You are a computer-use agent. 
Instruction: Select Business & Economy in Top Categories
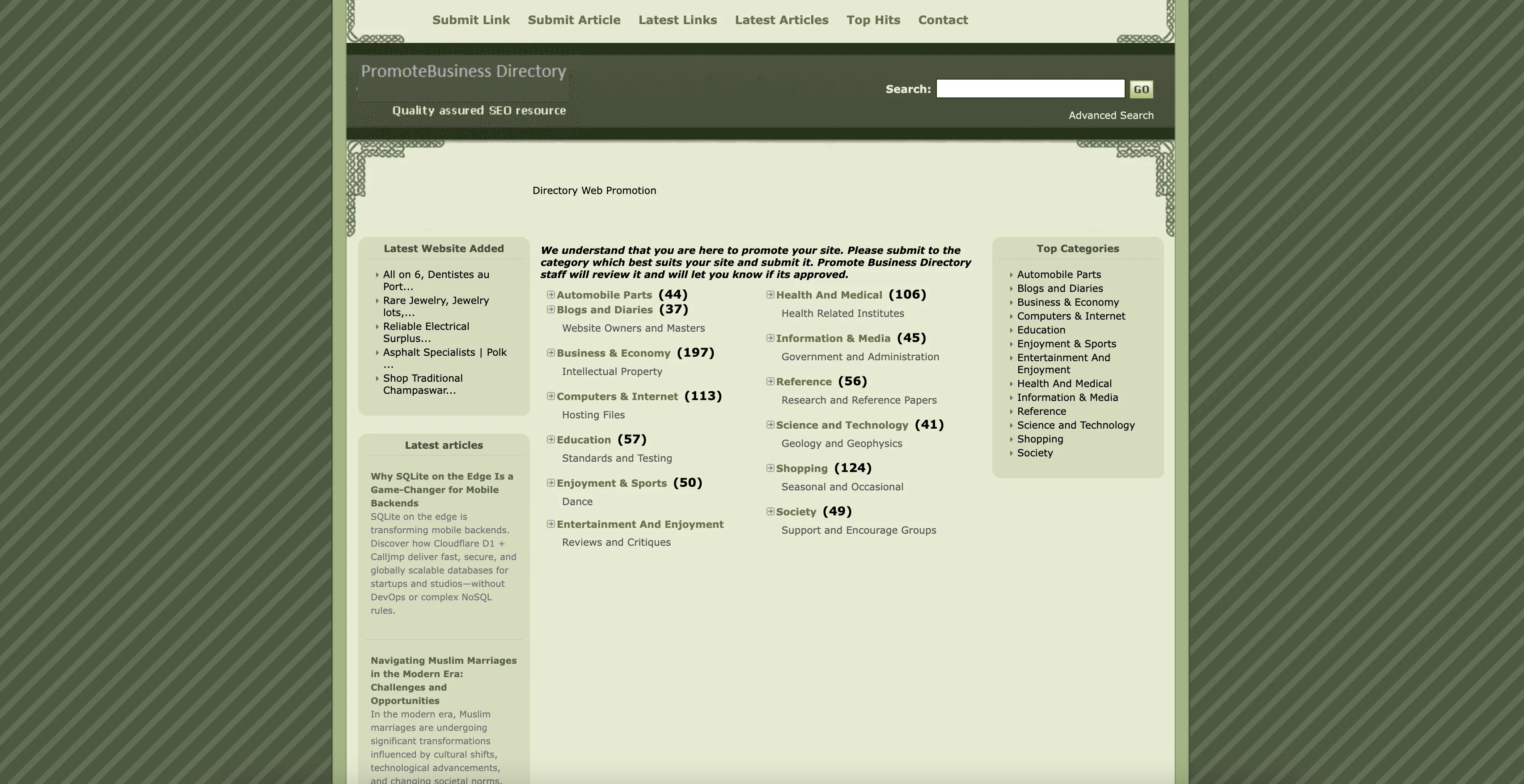(x=1068, y=302)
